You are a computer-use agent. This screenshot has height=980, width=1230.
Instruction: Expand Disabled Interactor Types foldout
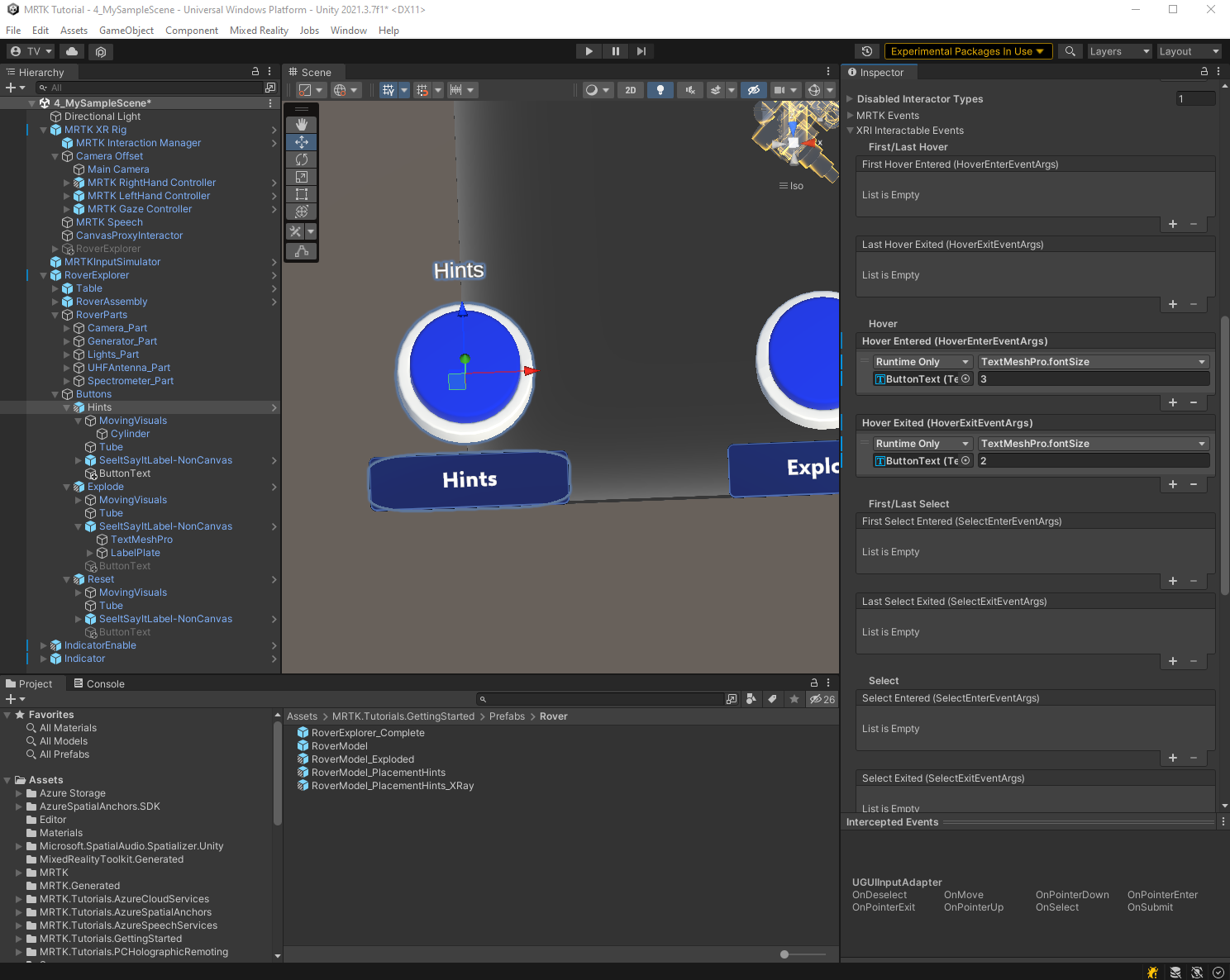(851, 99)
